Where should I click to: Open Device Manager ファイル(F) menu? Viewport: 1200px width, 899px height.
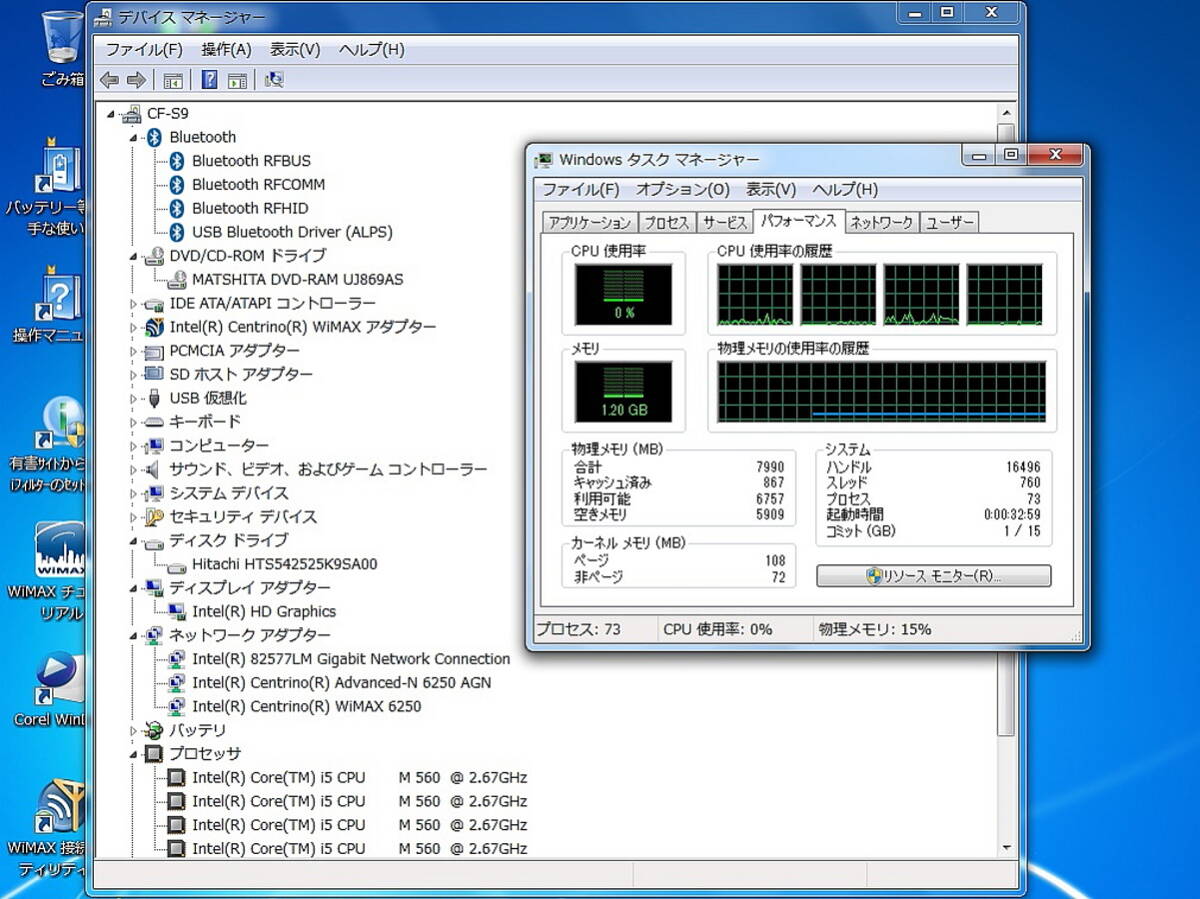pos(144,49)
